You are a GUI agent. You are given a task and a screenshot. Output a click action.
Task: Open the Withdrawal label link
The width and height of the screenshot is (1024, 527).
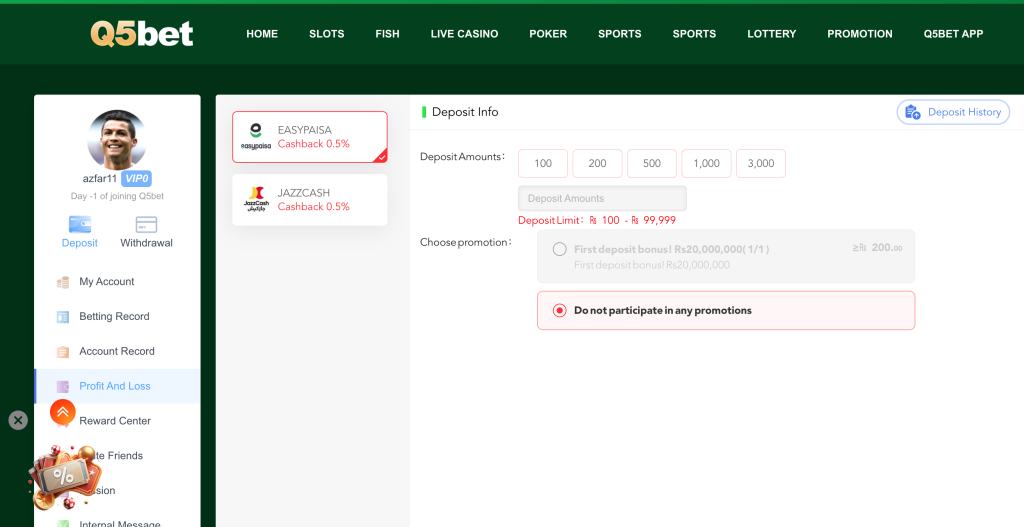tap(146, 243)
